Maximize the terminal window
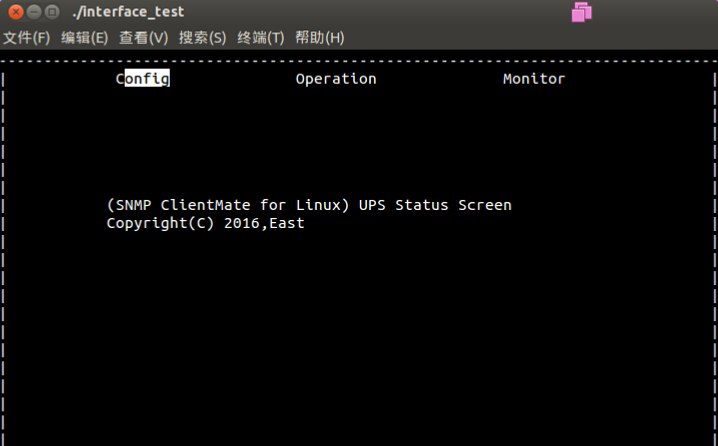 51,12
